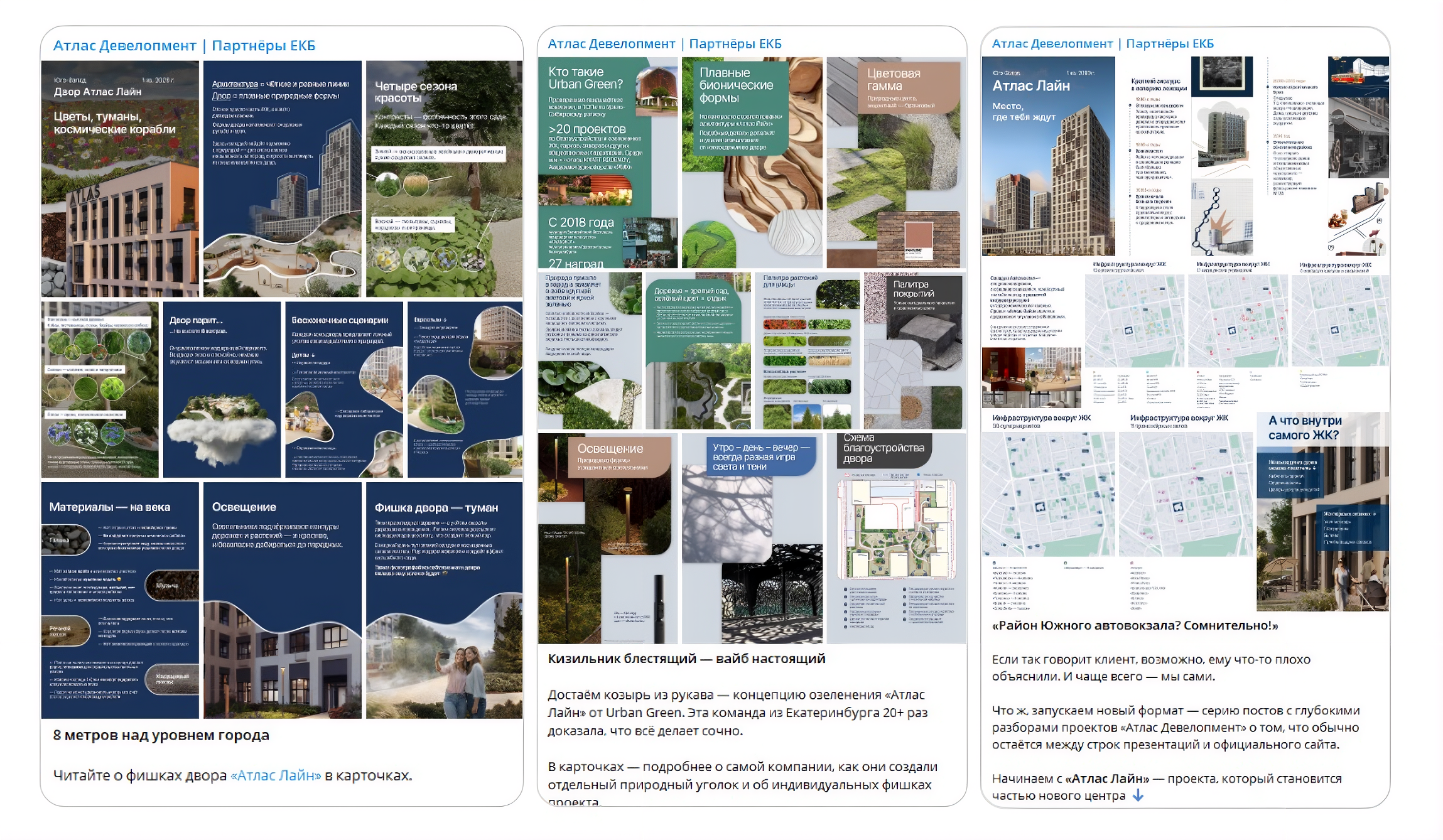View the 'Двор парит...' floating island slide
This screenshot has width=1443, height=840.
coord(222,390)
